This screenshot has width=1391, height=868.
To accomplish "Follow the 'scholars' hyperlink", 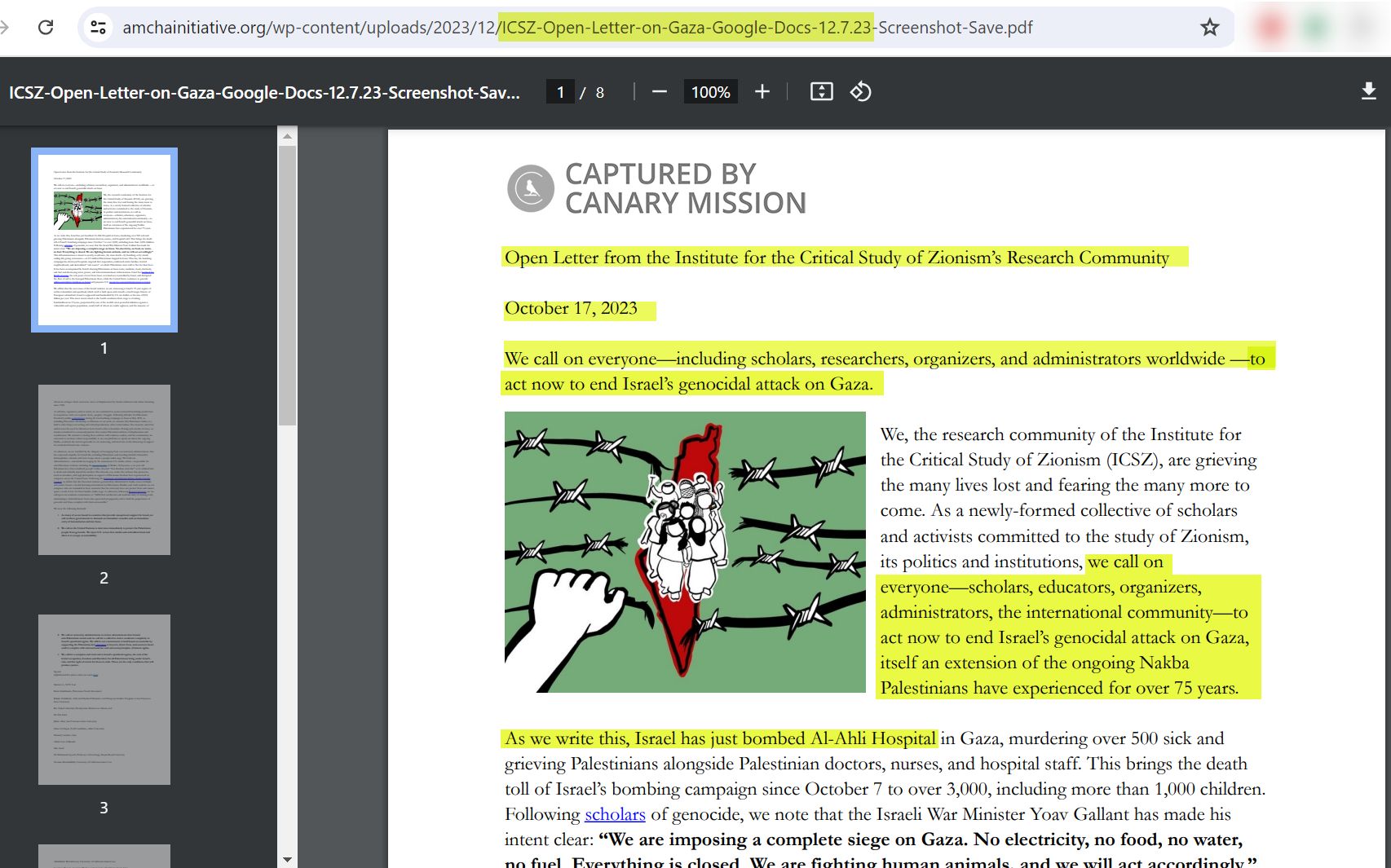I will click(615, 814).
